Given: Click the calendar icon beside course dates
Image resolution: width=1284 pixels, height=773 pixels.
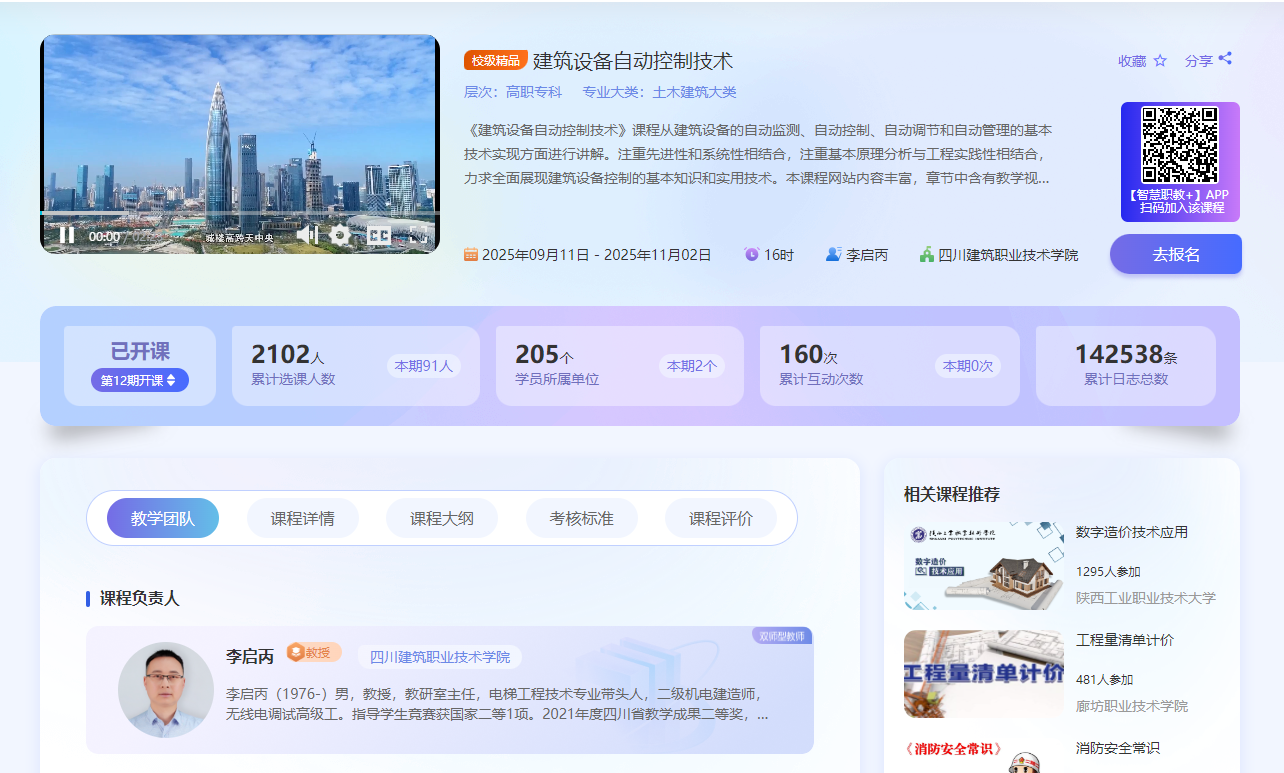Looking at the screenshot, I should [x=471, y=255].
